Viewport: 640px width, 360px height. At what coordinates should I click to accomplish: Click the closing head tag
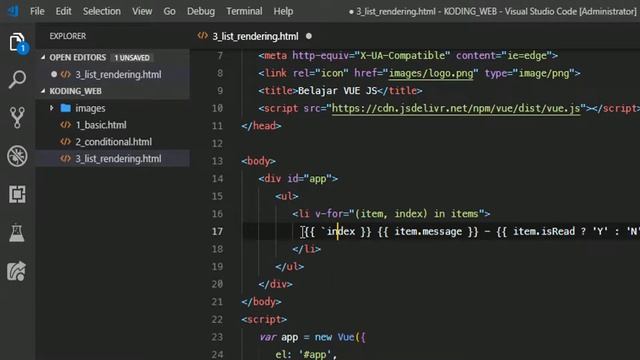[x=261, y=126]
